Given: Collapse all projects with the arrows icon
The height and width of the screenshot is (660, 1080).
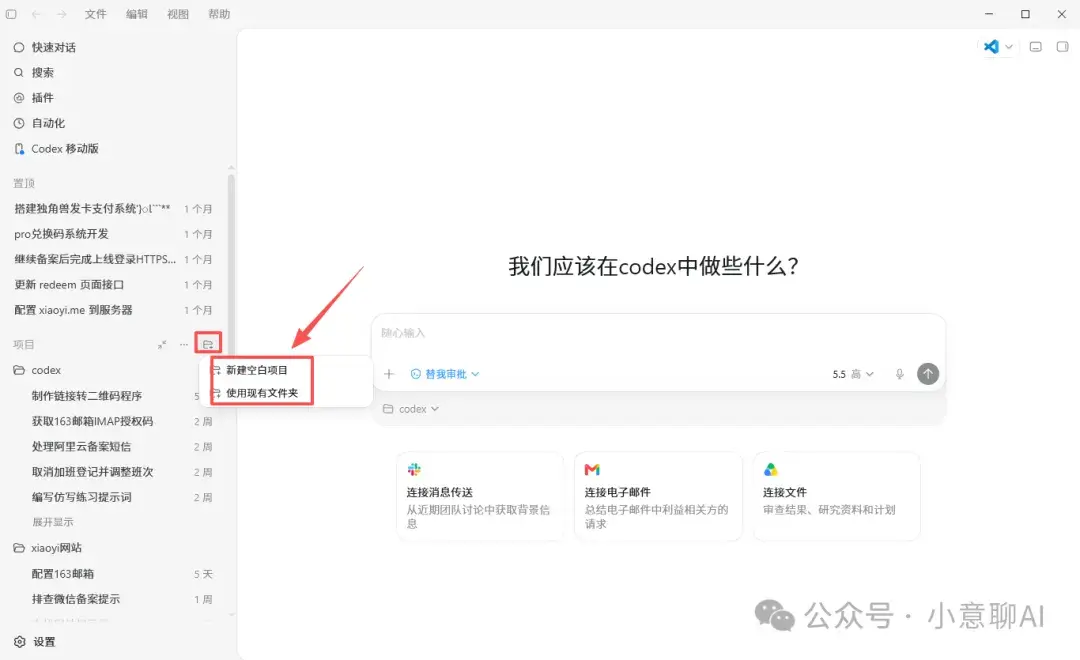Looking at the screenshot, I should (x=162, y=344).
